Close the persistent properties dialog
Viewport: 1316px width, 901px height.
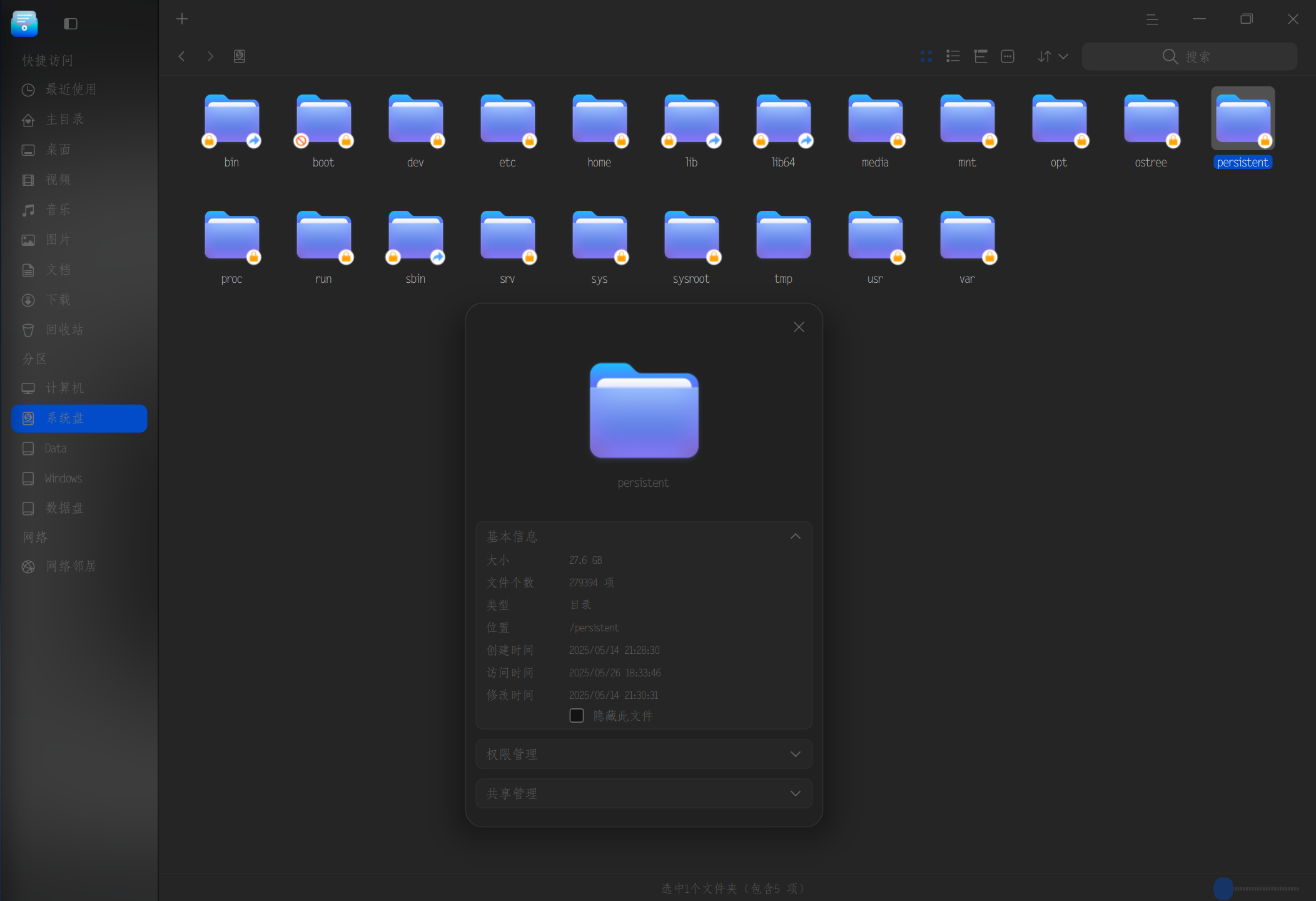tap(799, 327)
